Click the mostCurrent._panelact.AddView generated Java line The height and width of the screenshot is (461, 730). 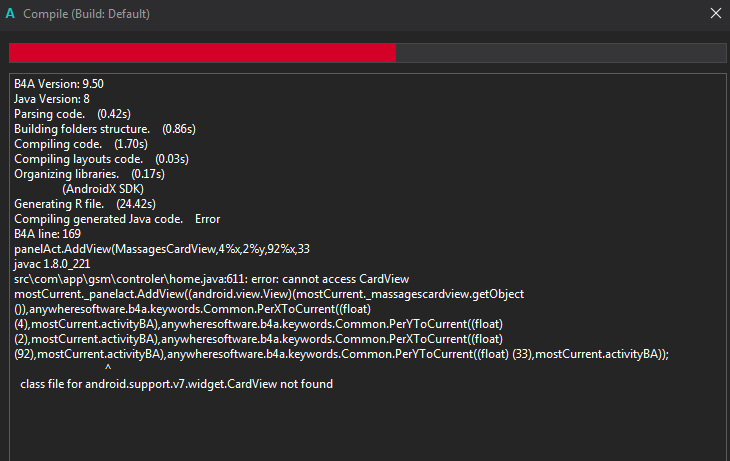[269, 293]
